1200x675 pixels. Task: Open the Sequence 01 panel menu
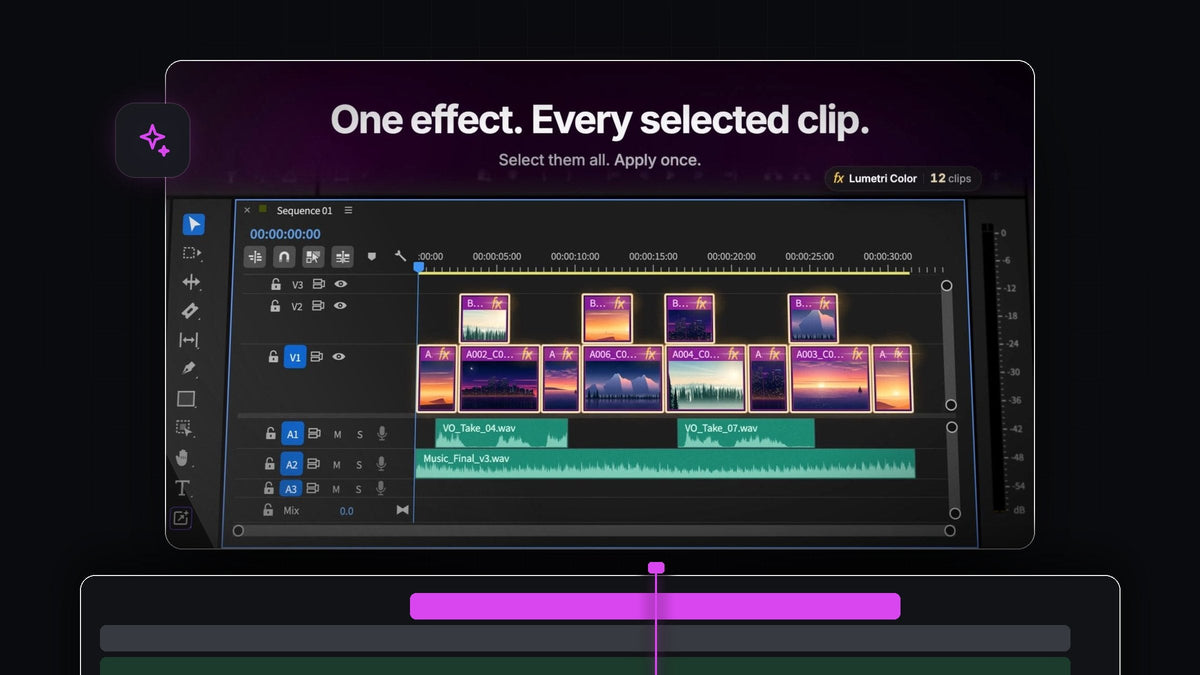click(x=348, y=210)
